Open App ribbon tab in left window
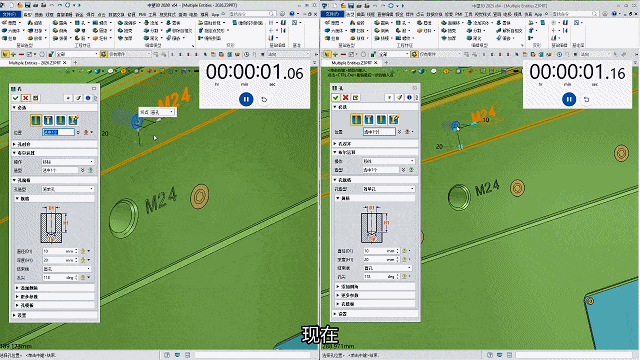 (216, 14)
